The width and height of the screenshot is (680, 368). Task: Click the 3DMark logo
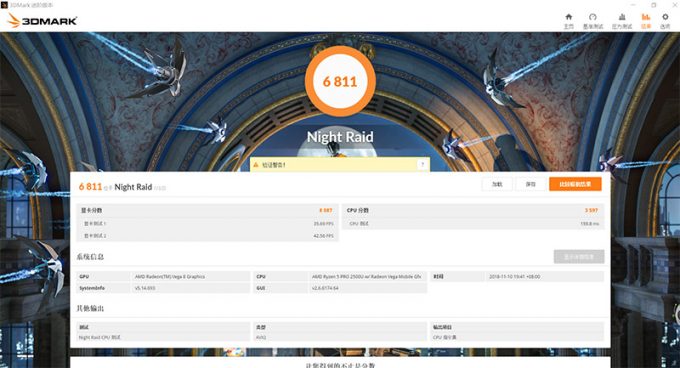42,20
